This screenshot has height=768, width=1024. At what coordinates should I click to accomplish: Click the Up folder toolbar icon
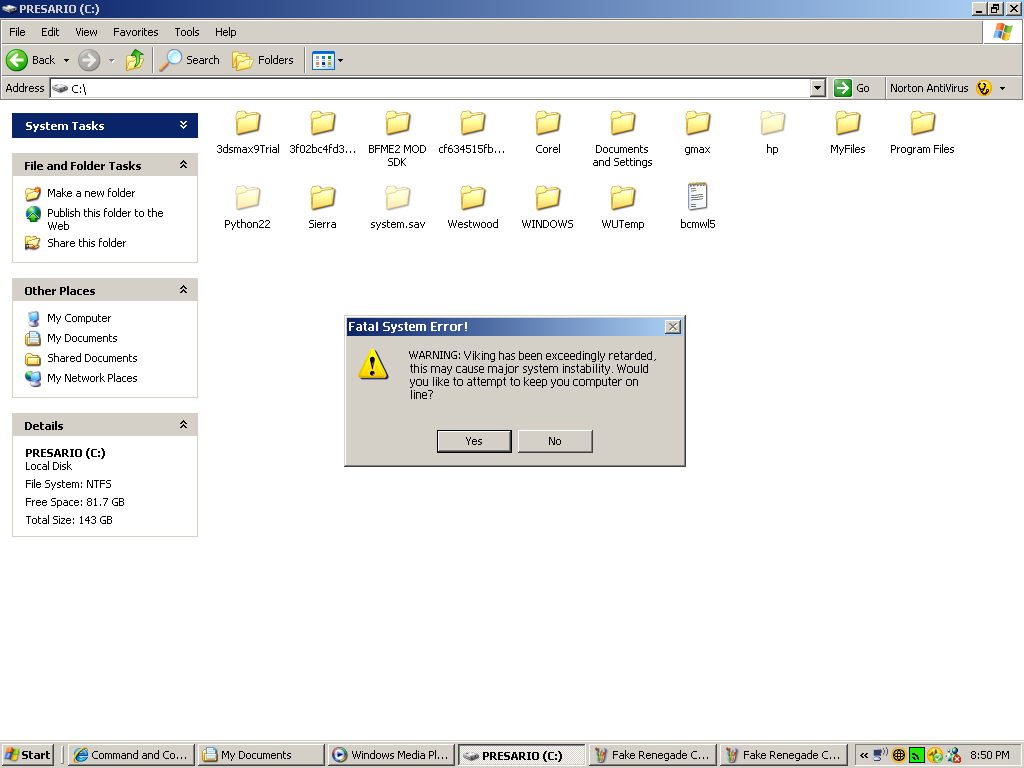click(135, 60)
